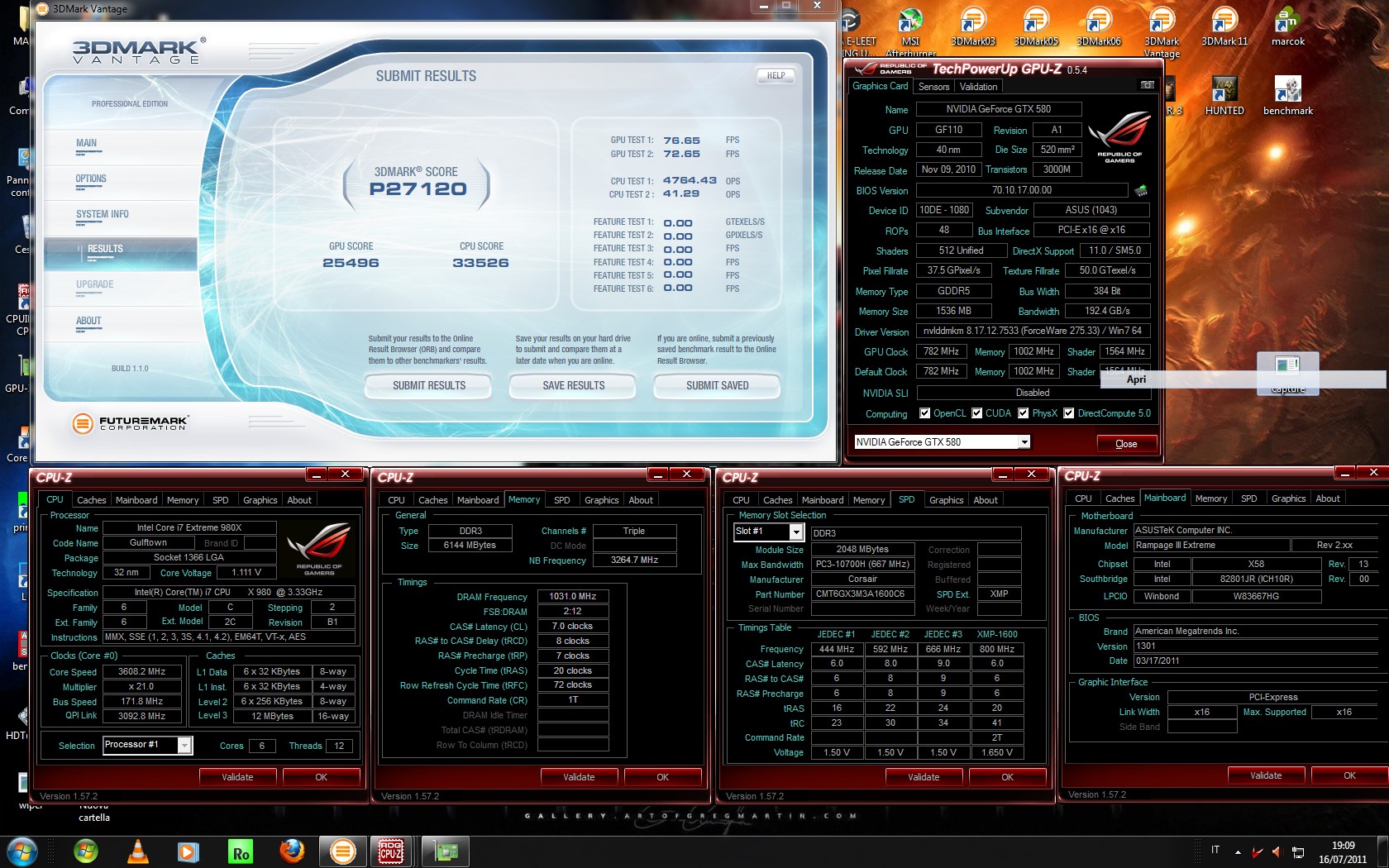Toggle the PhysX checkbox in GPU-Z
Screen dimensions: 1389x868
(x=1023, y=413)
